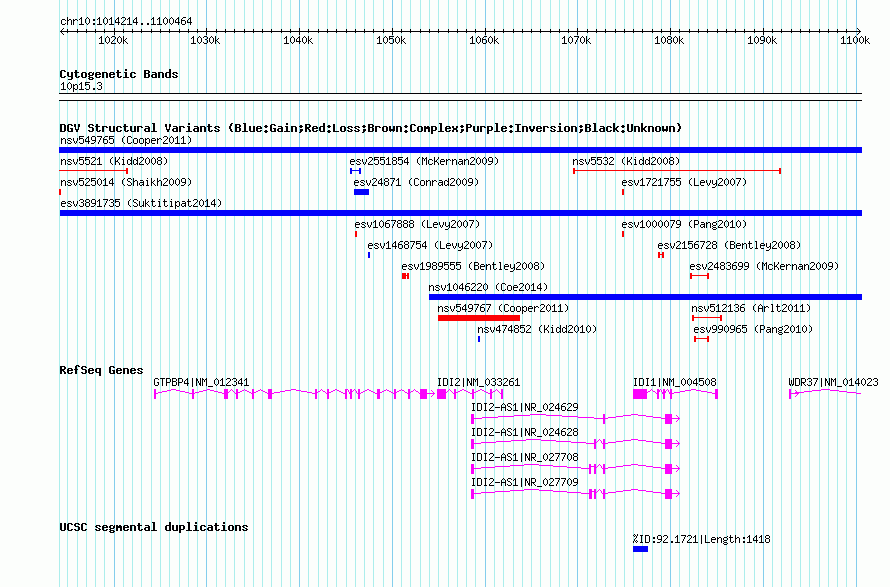Click the UCSC segmental duplication blue block

640,549
